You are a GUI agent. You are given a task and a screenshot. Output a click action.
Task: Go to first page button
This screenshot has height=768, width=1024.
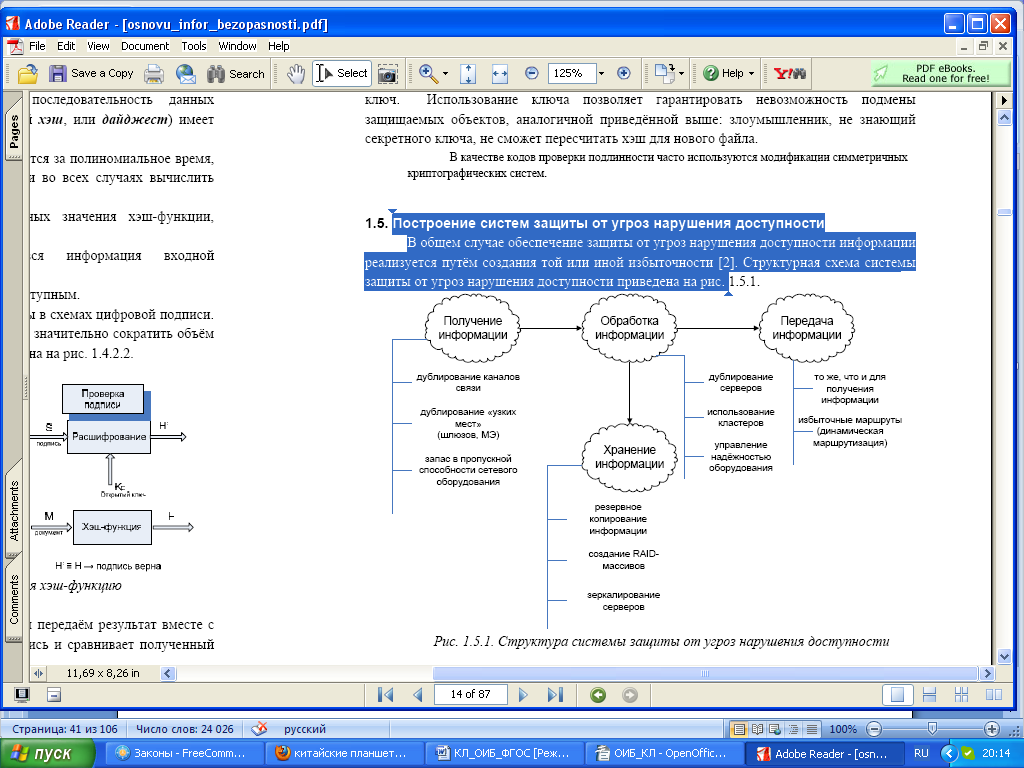coord(385,694)
